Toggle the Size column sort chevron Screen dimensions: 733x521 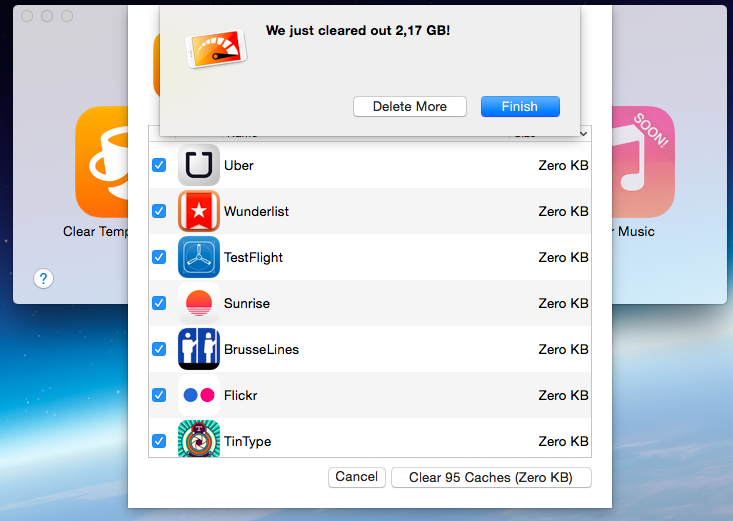coord(583,134)
